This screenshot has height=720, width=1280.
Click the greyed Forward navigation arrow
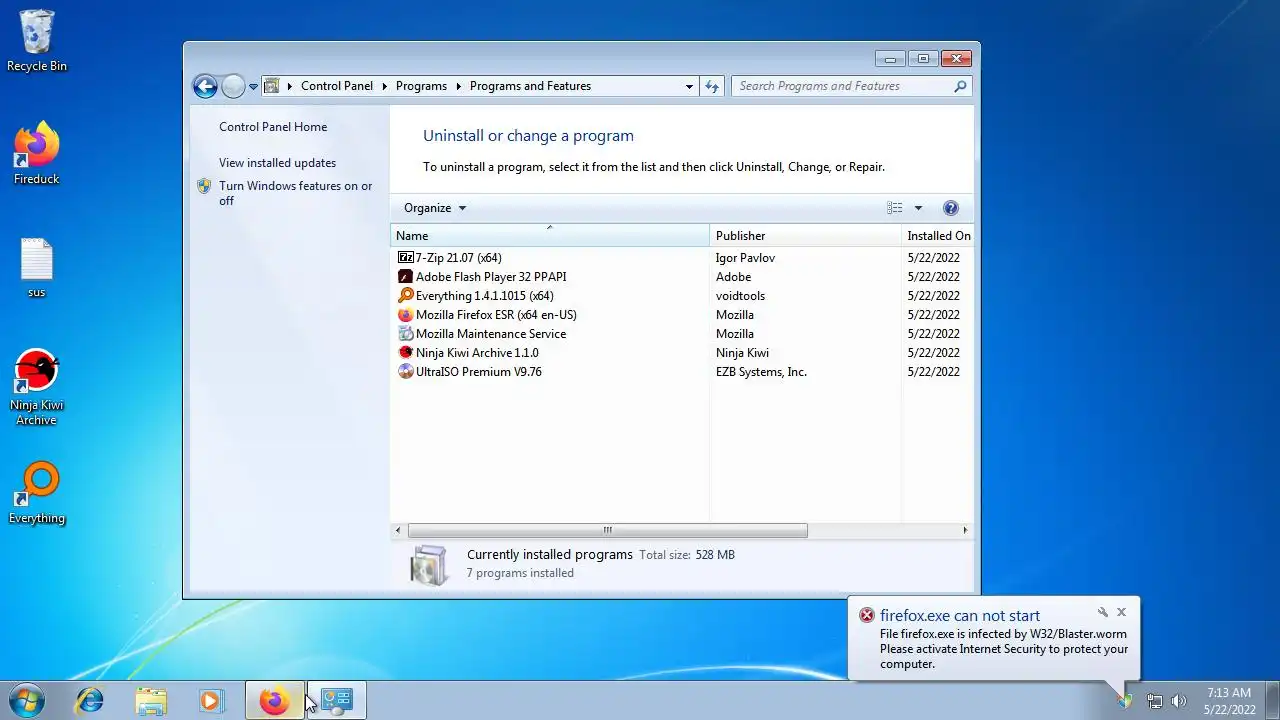click(232, 86)
